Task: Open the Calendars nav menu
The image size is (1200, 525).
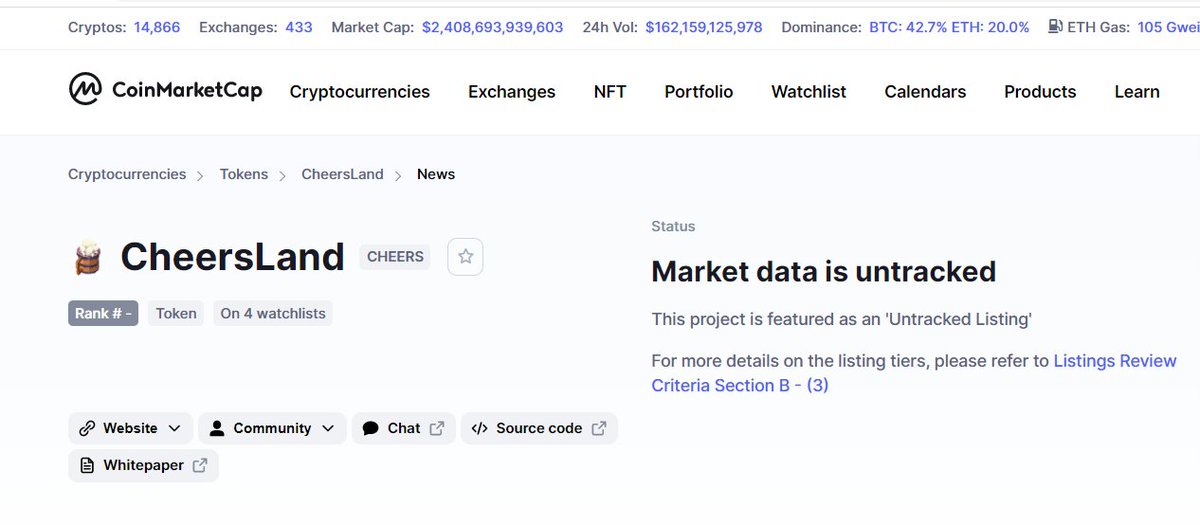Action: coord(925,92)
